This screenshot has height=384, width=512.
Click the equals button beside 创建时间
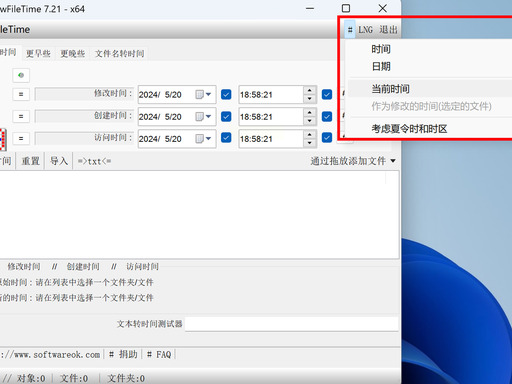[x=21, y=116]
